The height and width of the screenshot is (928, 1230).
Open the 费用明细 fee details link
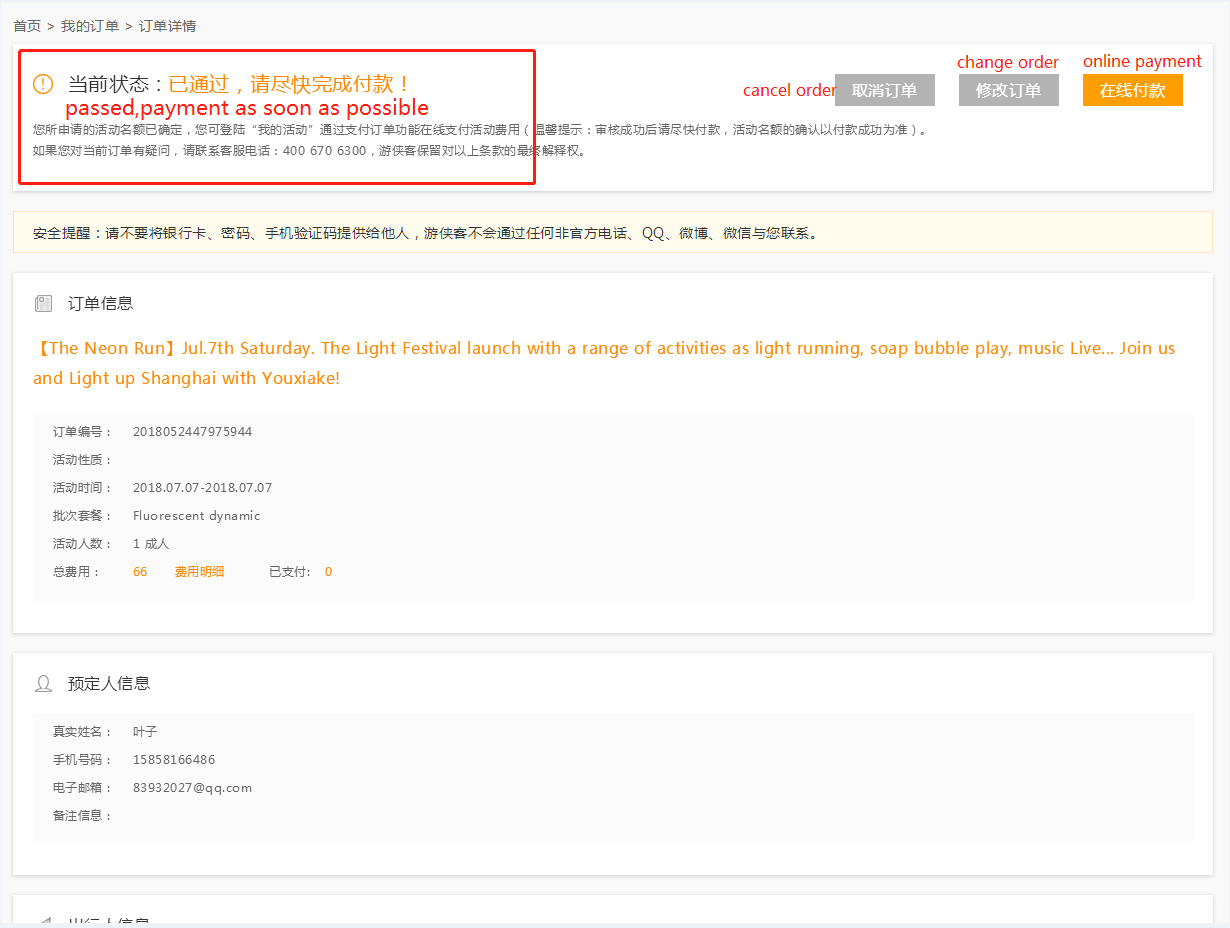199,572
